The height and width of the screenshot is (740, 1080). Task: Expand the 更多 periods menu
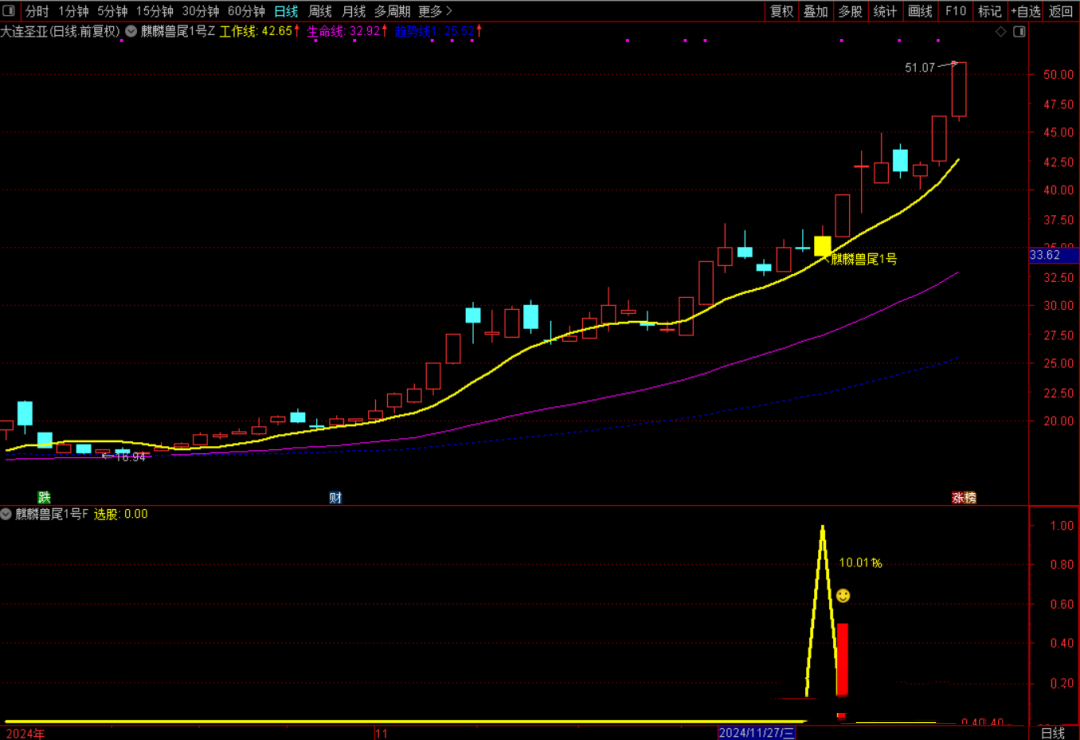433,12
